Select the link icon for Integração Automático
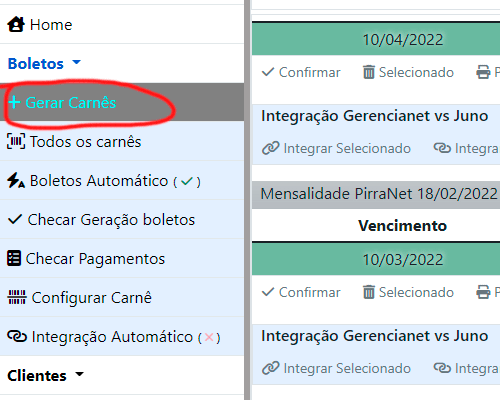 [17, 336]
